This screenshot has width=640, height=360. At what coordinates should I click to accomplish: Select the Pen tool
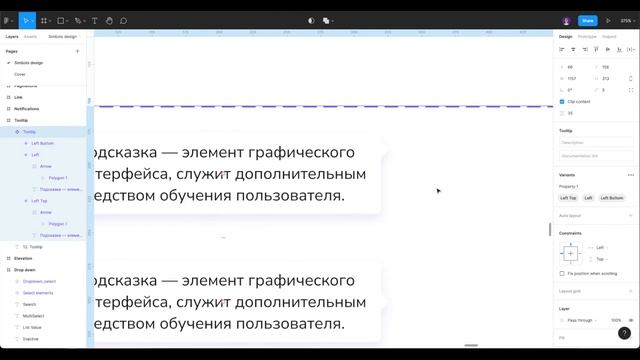click(79, 21)
